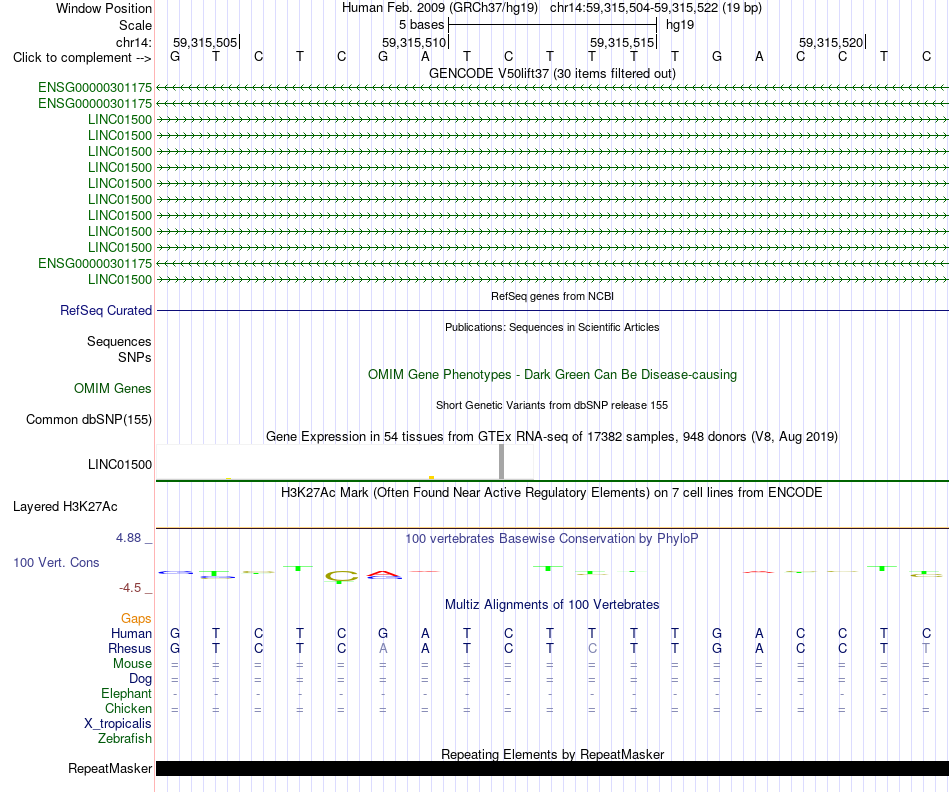Select the Human alignment row label
The image size is (950, 792).
coord(131,634)
